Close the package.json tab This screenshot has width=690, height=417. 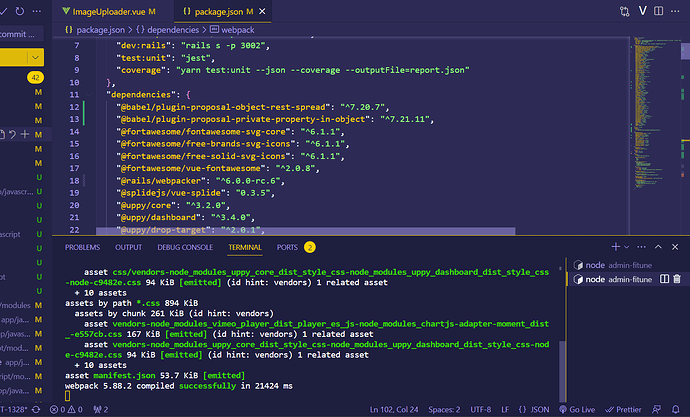point(262,11)
